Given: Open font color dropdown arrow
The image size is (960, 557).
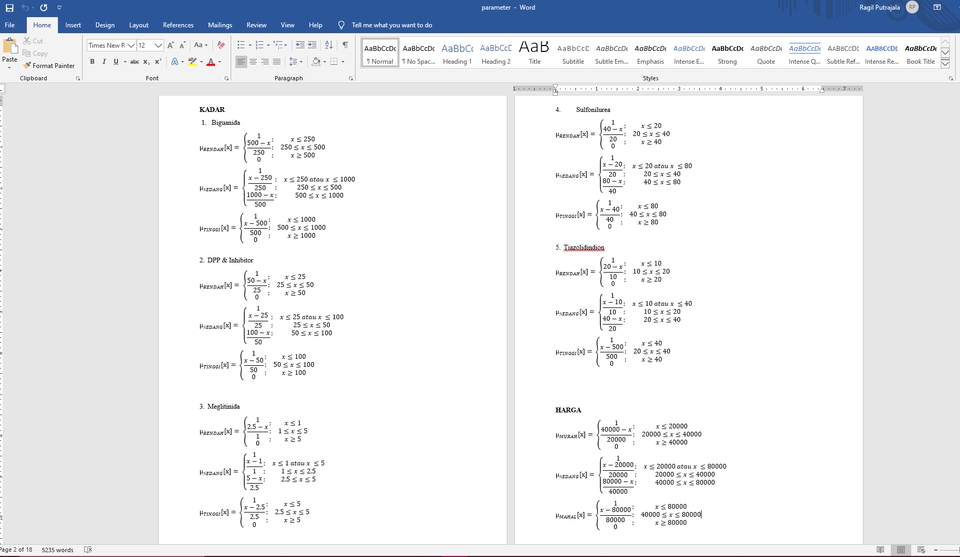Looking at the screenshot, I should (x=219, y=62).
